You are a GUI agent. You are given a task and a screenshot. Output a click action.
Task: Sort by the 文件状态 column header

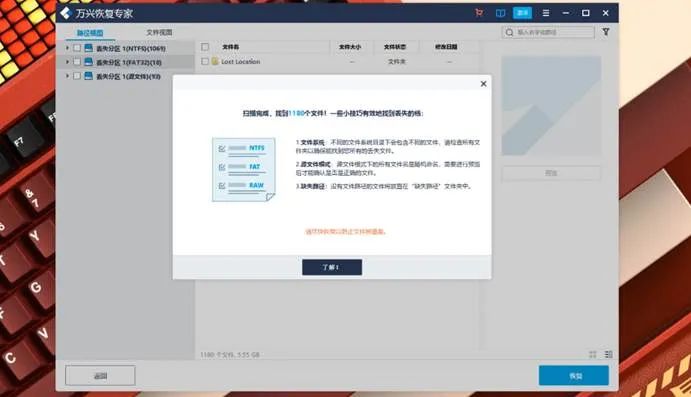click(x=395, y=47)
